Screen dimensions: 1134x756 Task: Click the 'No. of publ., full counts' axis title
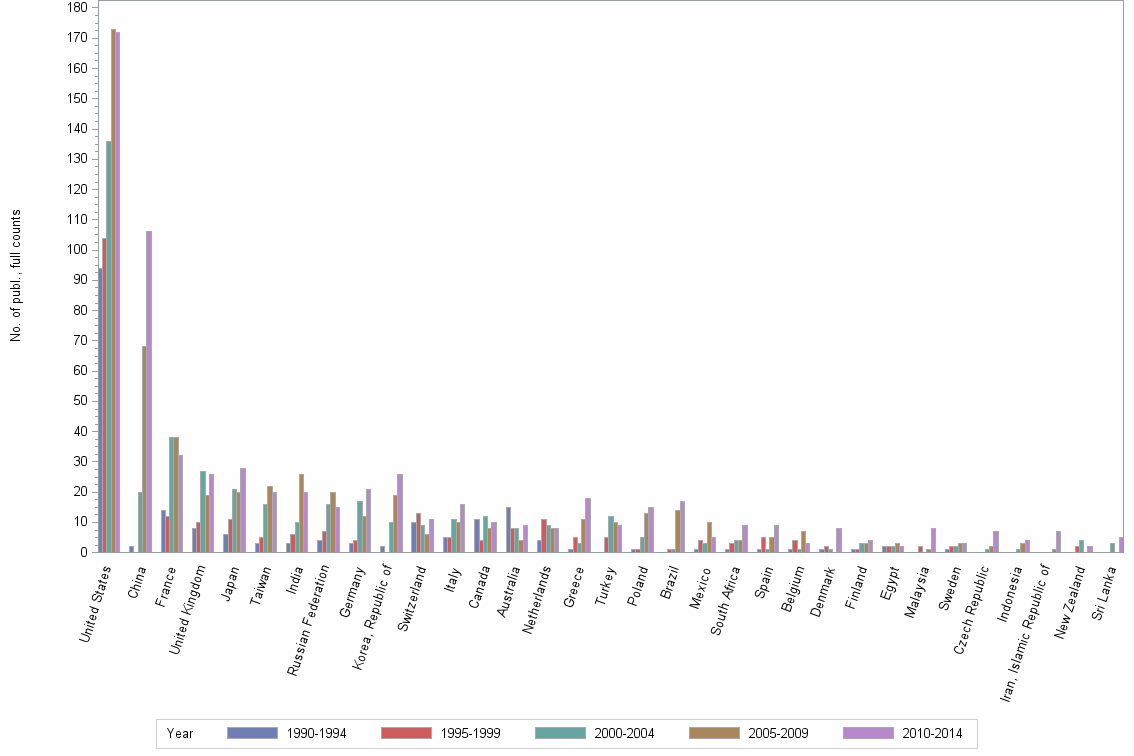point(16,276)
